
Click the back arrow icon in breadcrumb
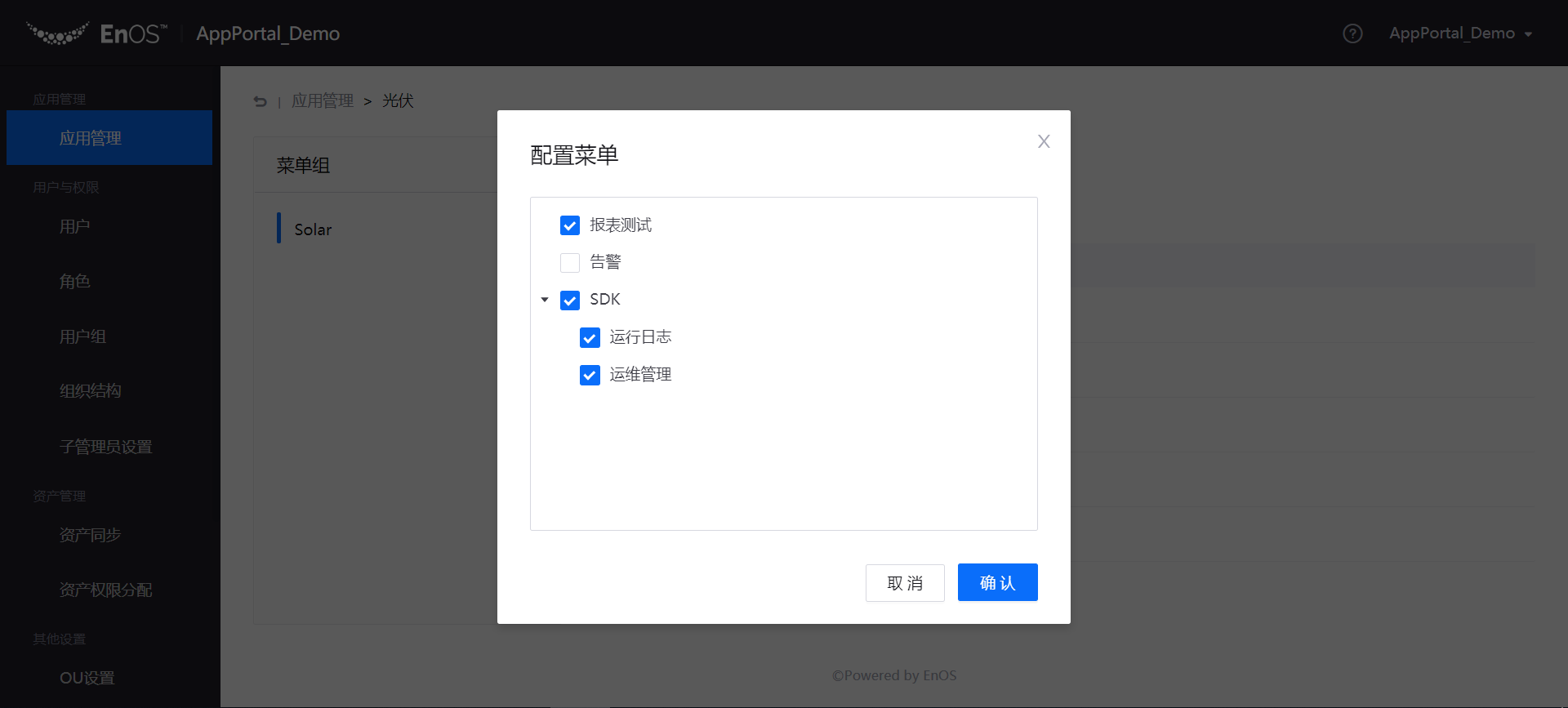click(x=260, y=101)
